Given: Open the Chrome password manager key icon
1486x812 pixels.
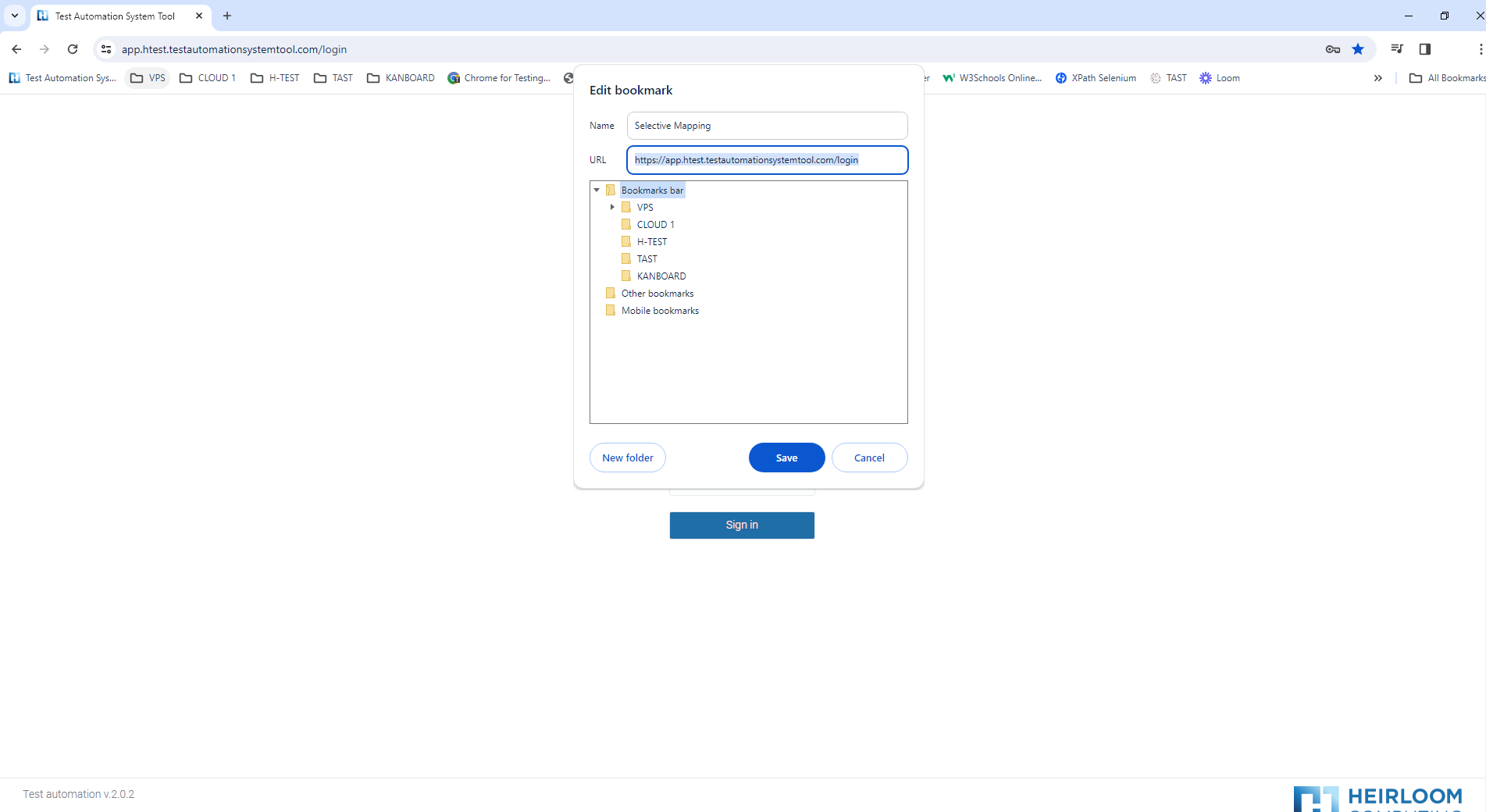Looking at the screenshot, I should click(x=1332, y=48).
